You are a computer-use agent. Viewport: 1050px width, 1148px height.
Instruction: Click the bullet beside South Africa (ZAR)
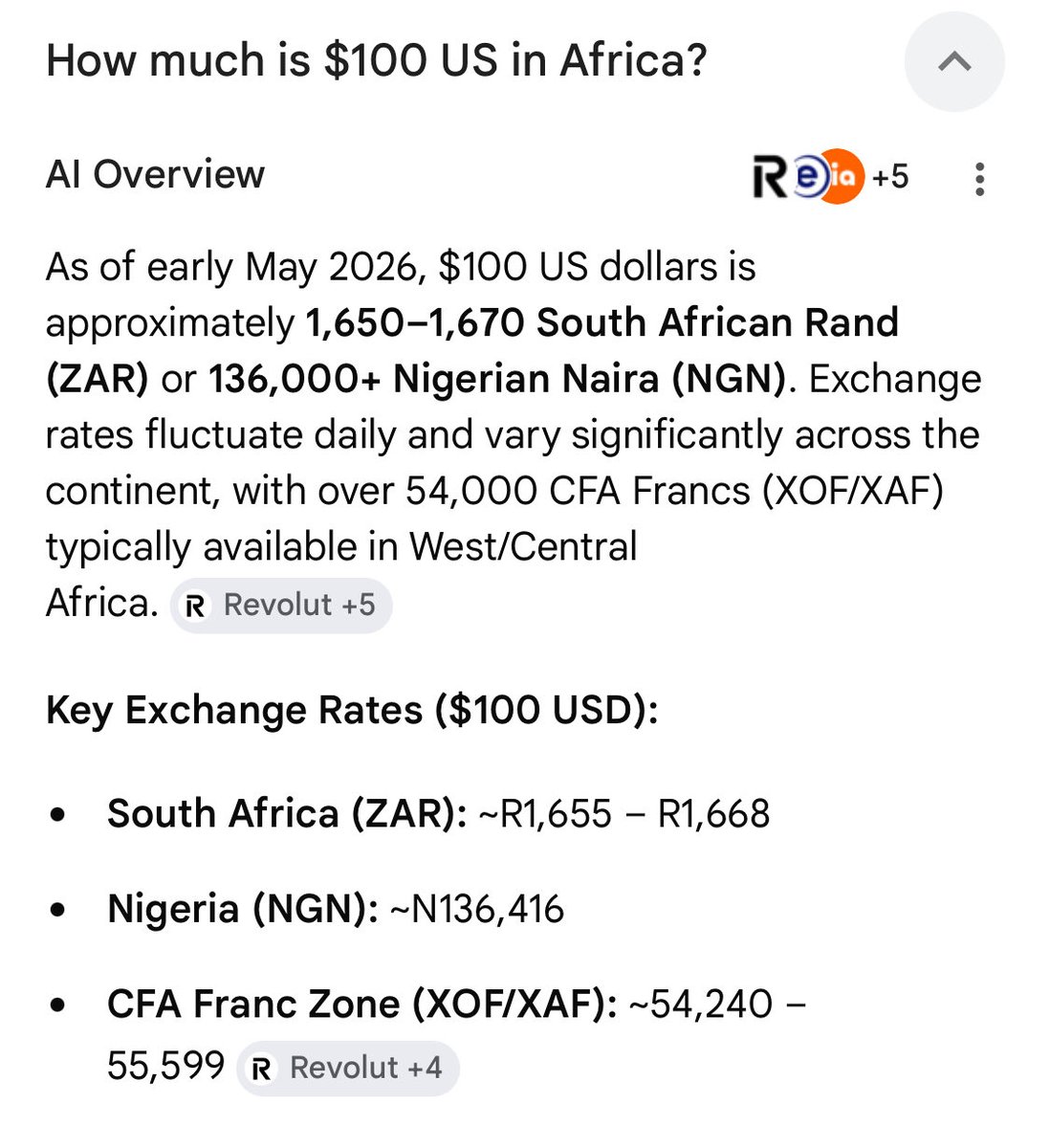coord(59,815)
